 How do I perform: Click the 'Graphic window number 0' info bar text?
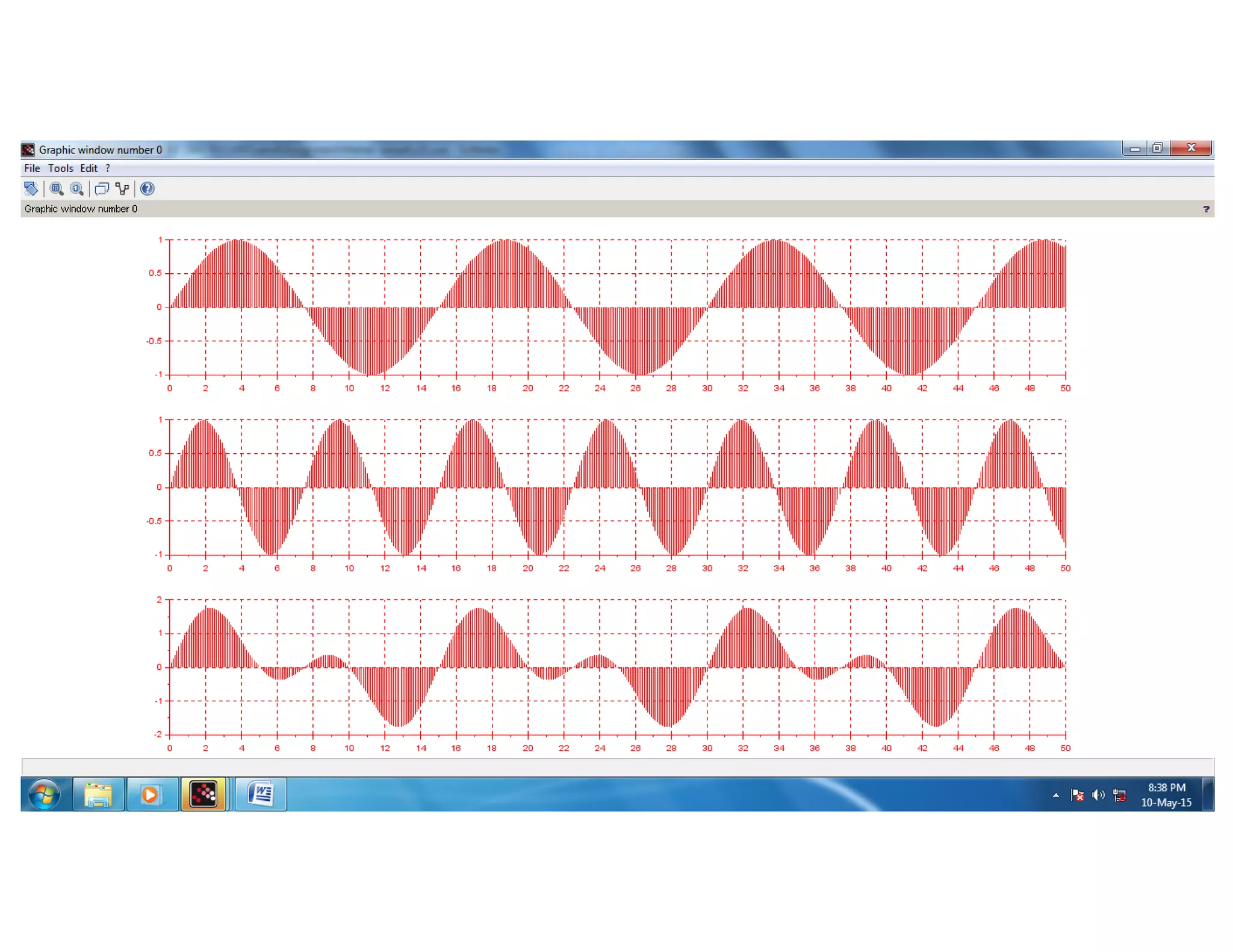point(81,209)
